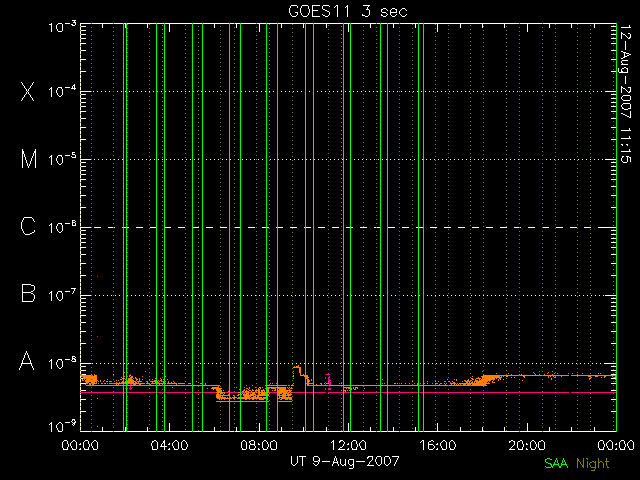Click the 20:00 time axis label
The width and height of the screenshot is (640, 480).
[527, 445]
